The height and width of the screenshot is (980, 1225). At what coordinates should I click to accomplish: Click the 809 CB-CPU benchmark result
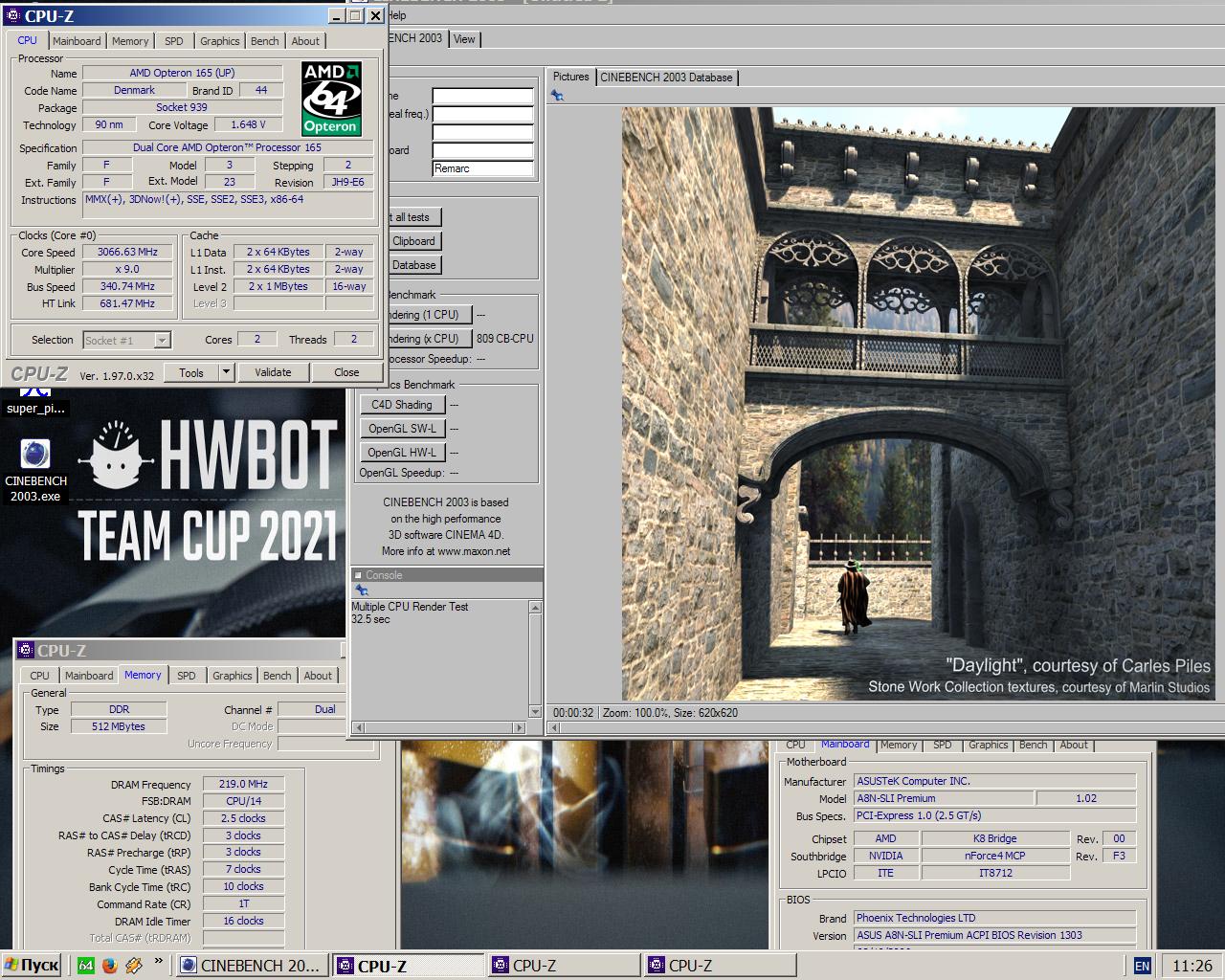coord(505,339)
